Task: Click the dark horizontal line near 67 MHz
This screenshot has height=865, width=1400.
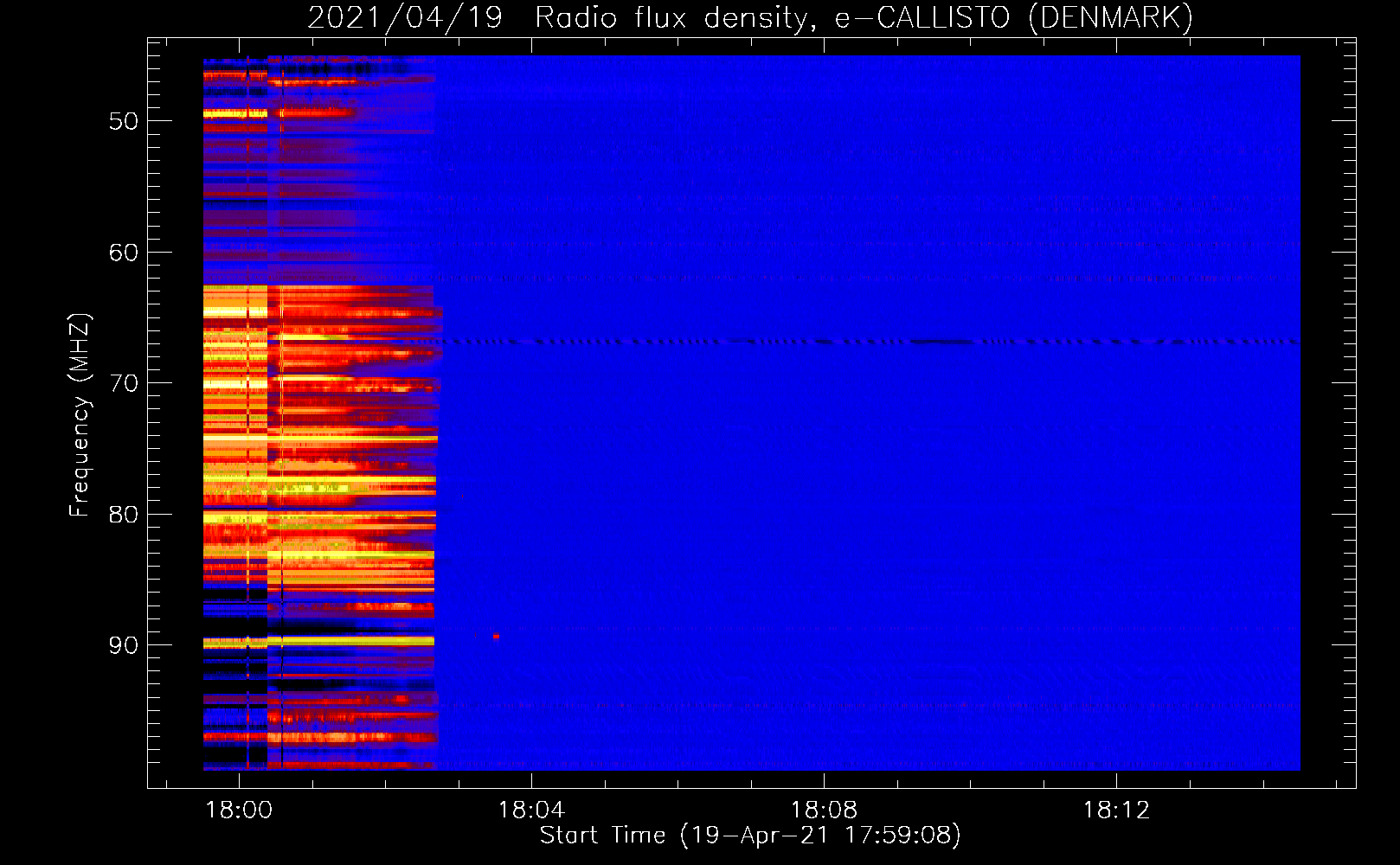Action: tap(870, 342)
